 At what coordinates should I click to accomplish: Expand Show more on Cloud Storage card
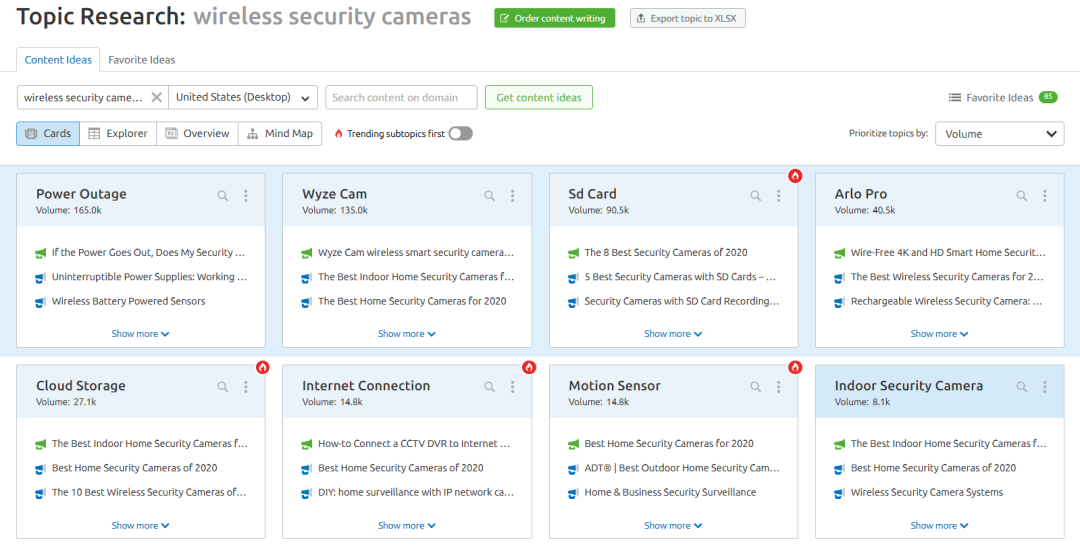141,526
